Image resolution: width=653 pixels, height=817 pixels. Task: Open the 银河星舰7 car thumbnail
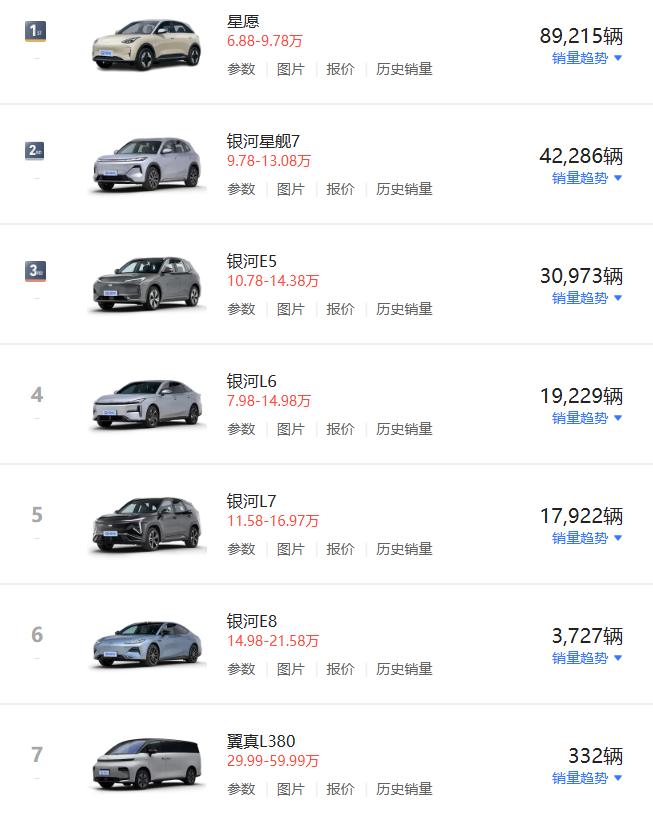point(146,165)
